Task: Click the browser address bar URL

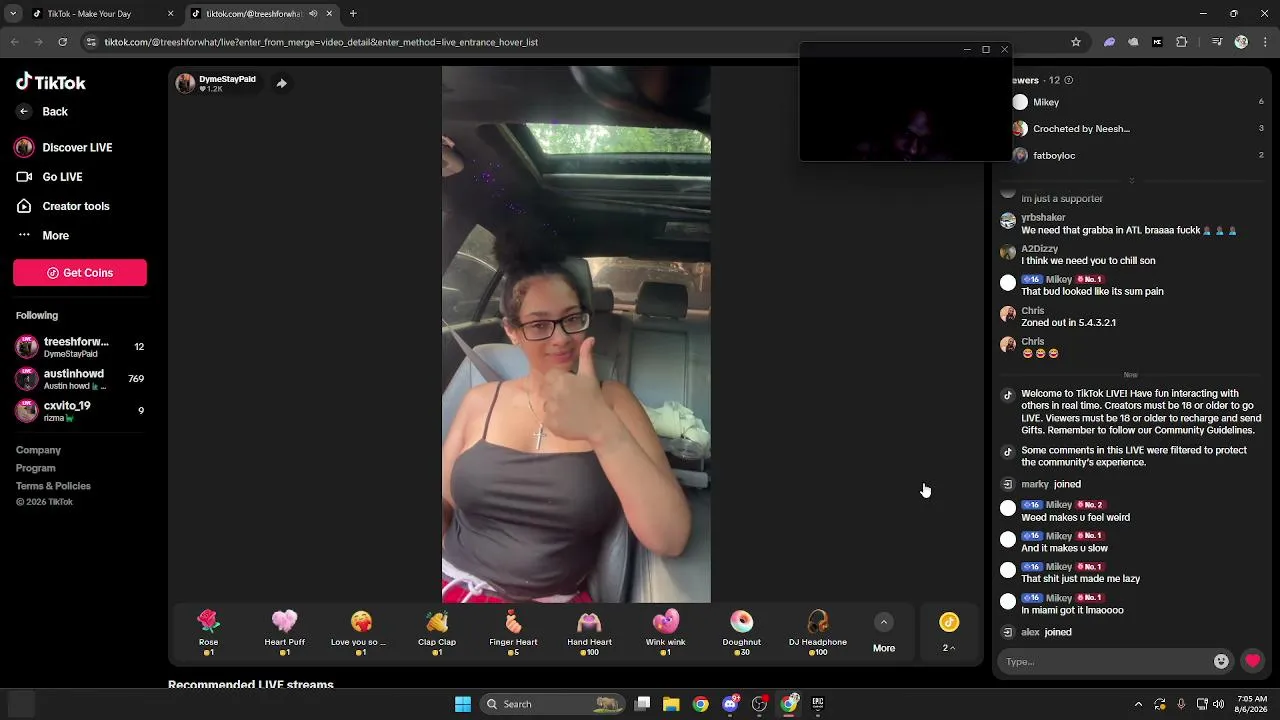Action: [321, 42]
